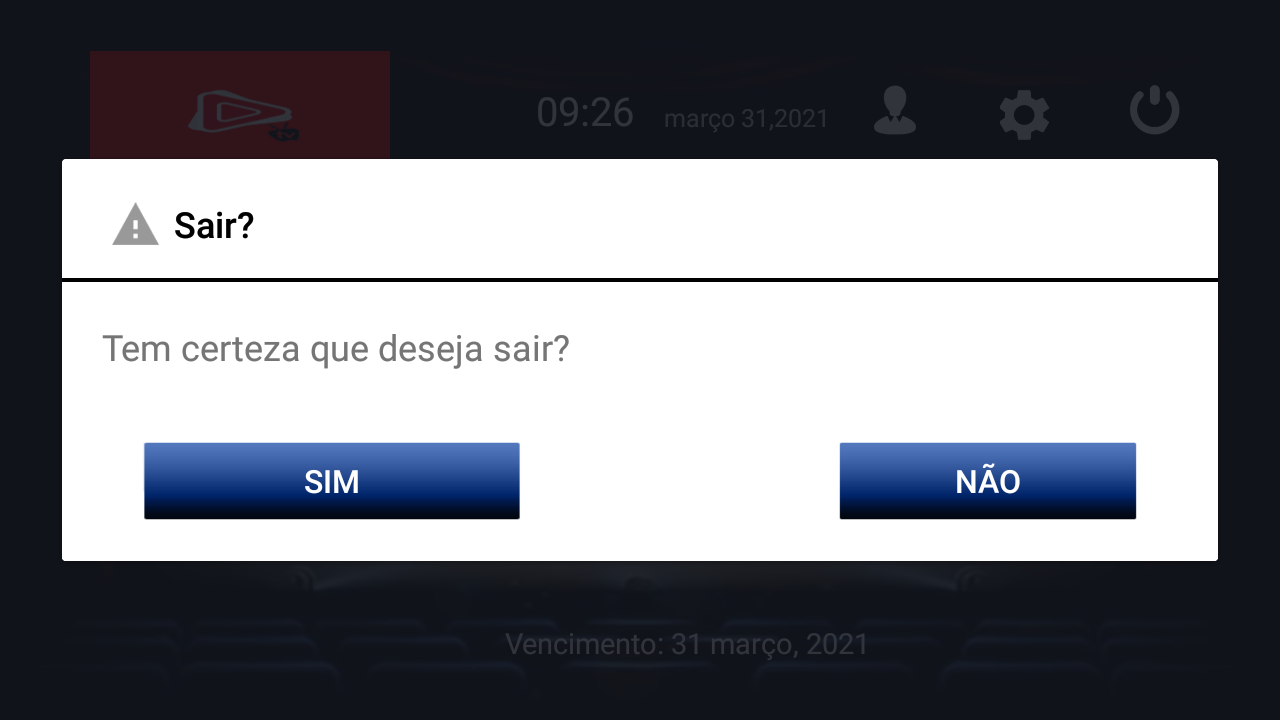Image resolution: width=1280 pixels, height=720 pixels.
Task: Click the play-shaped logo graphic in red box
Action: coord(238,112)
